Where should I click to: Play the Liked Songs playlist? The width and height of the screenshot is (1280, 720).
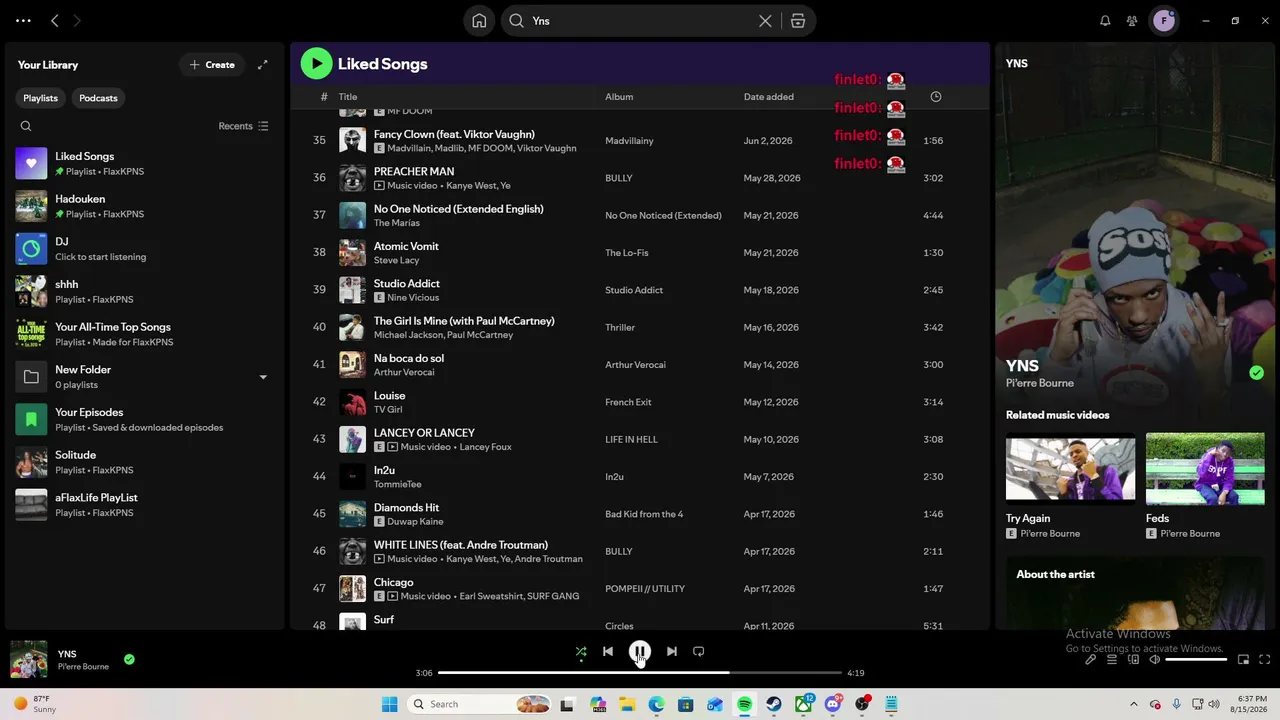(x=316, y=63)
